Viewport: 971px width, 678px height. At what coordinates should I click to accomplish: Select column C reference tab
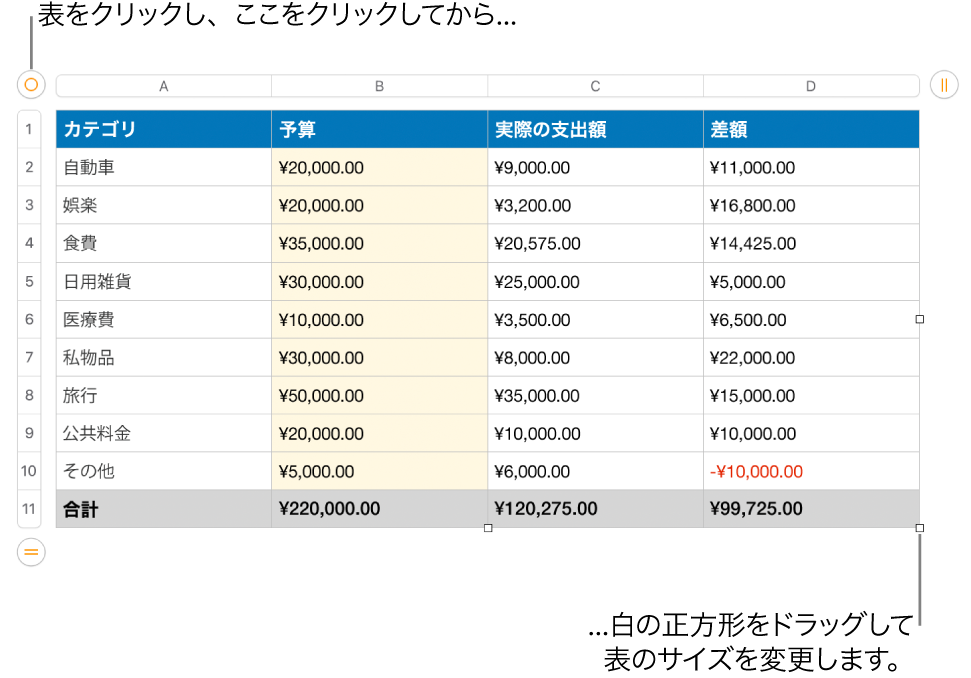pos(595,85)
